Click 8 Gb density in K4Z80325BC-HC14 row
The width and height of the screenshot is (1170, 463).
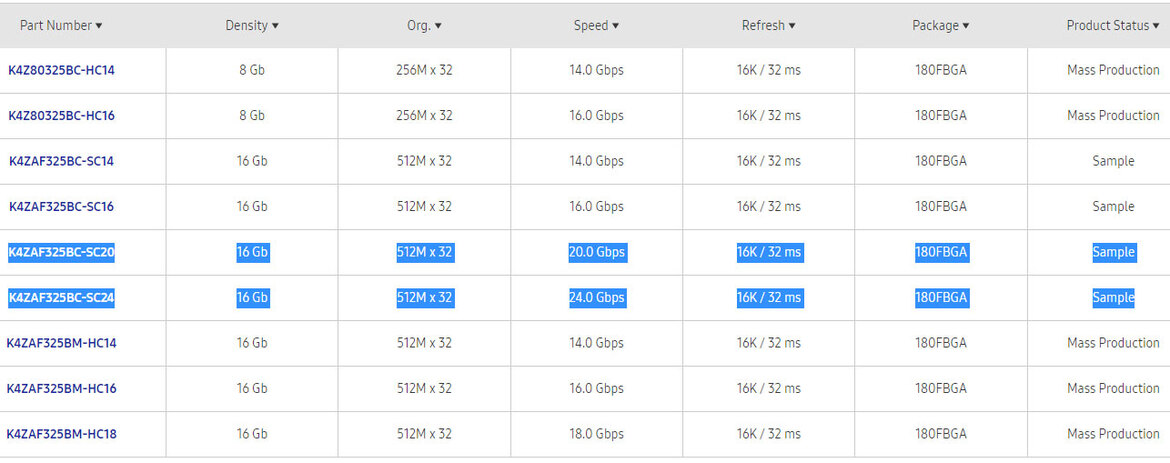(x=252, y=70)
